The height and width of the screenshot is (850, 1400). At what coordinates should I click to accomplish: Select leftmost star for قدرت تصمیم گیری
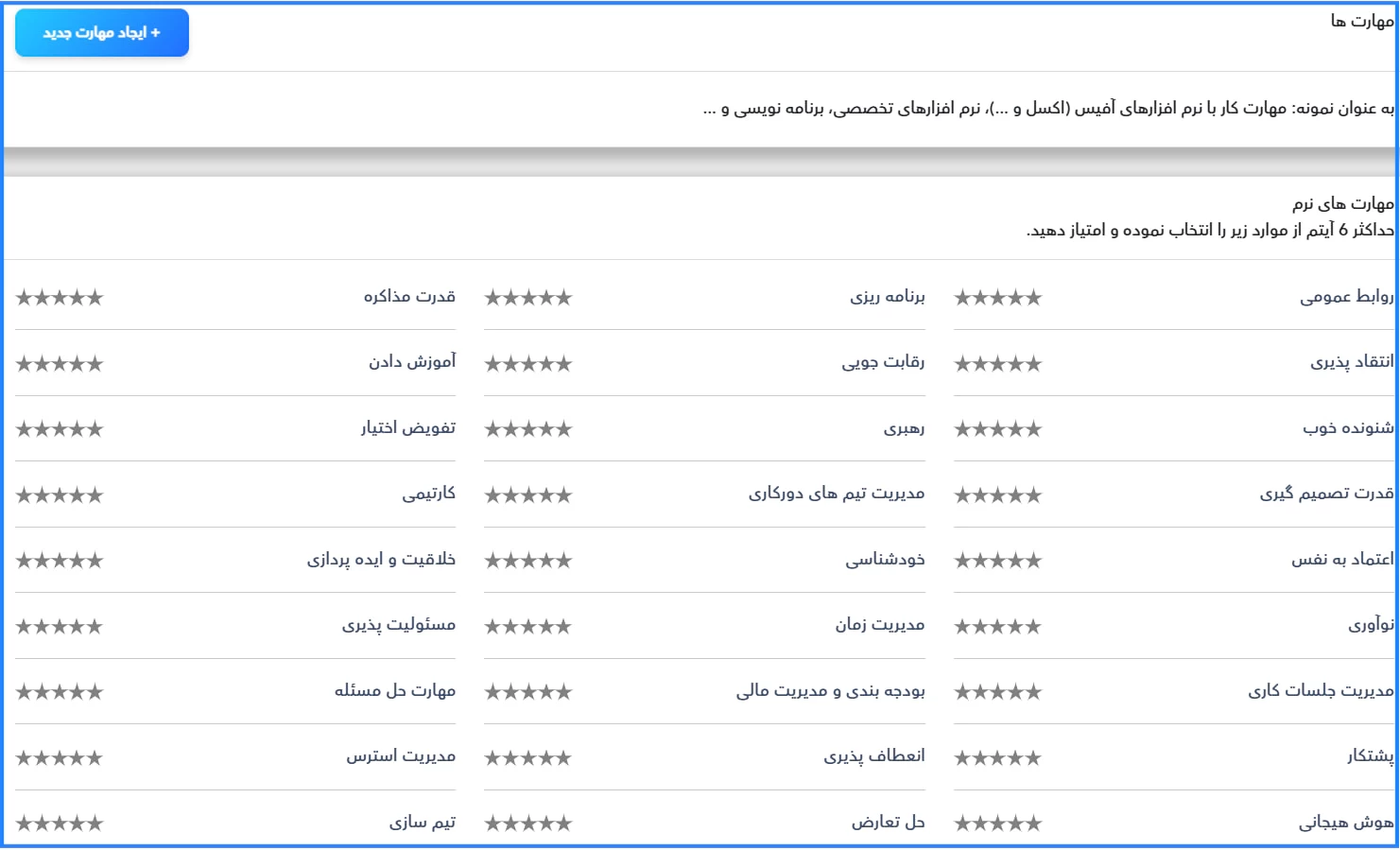click(962, 495)
